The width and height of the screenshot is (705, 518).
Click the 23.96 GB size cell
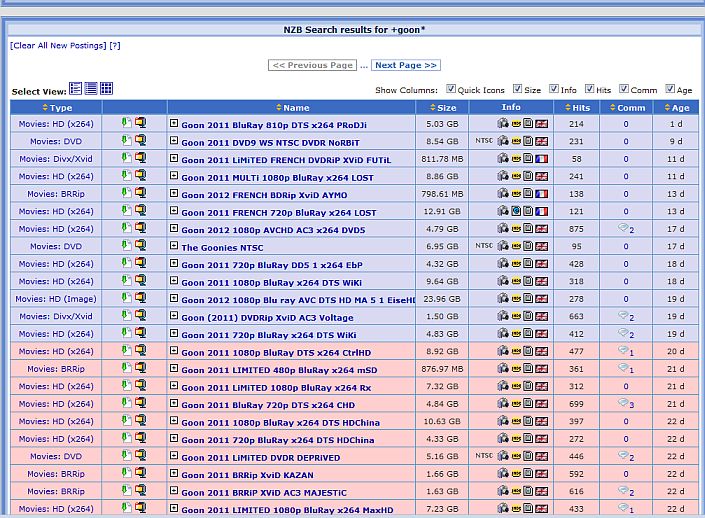[442, 299]
